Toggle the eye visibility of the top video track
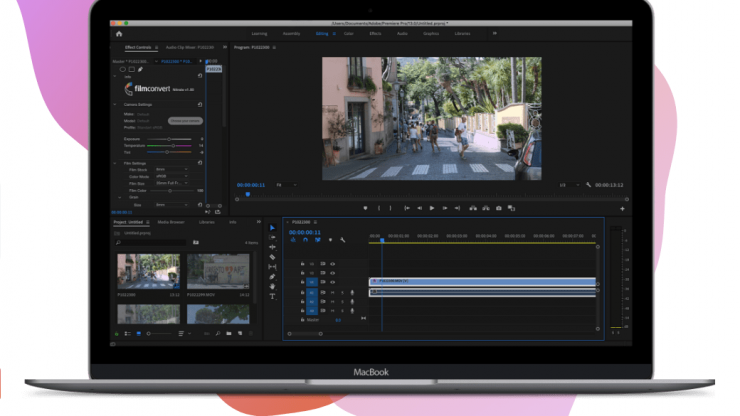The height and width of the screenshot is (416, 740). [332, 263]
